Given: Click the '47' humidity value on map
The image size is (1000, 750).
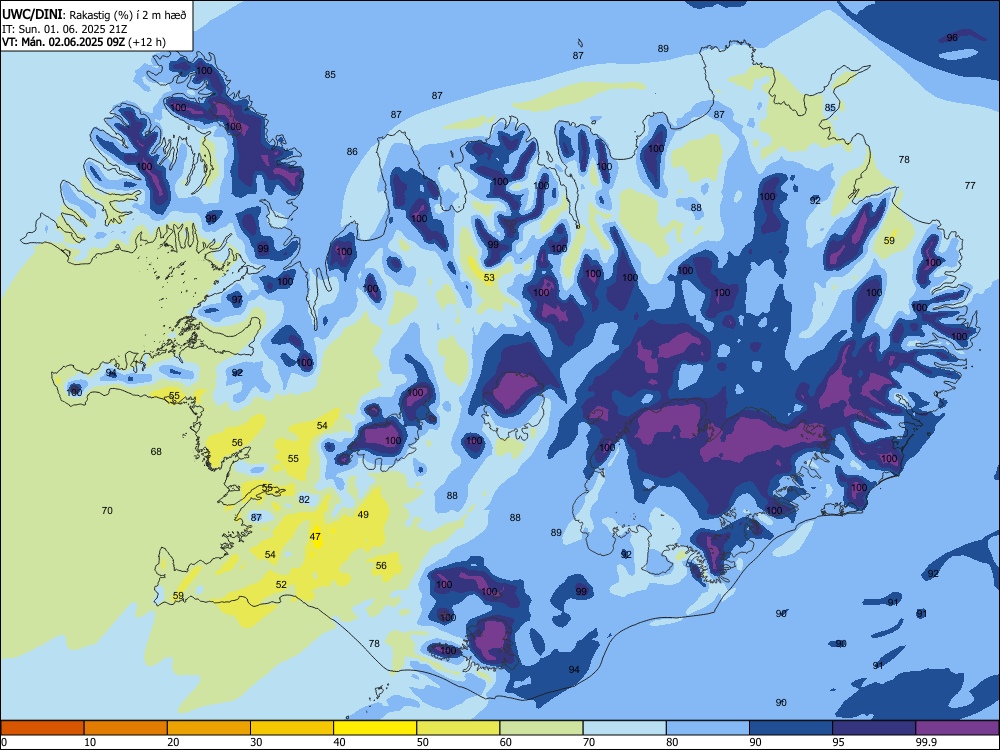Looking at the screenshot, I should coord(315,537).
